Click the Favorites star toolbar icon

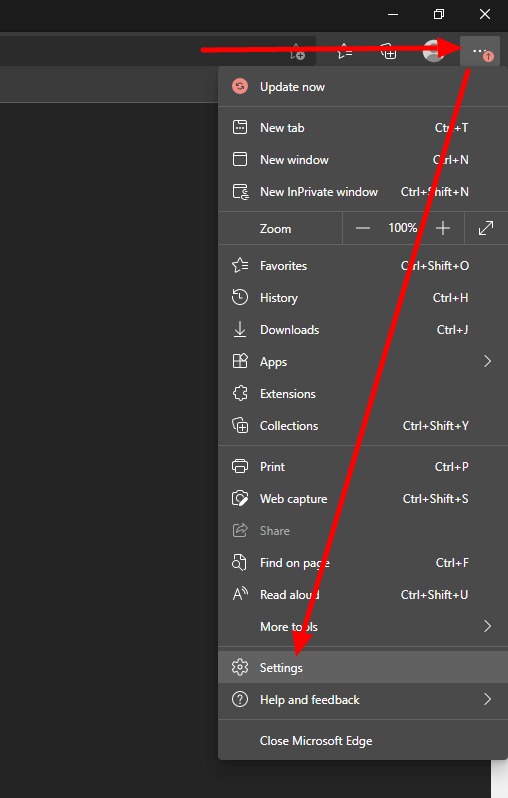click(x=345, y=51)
